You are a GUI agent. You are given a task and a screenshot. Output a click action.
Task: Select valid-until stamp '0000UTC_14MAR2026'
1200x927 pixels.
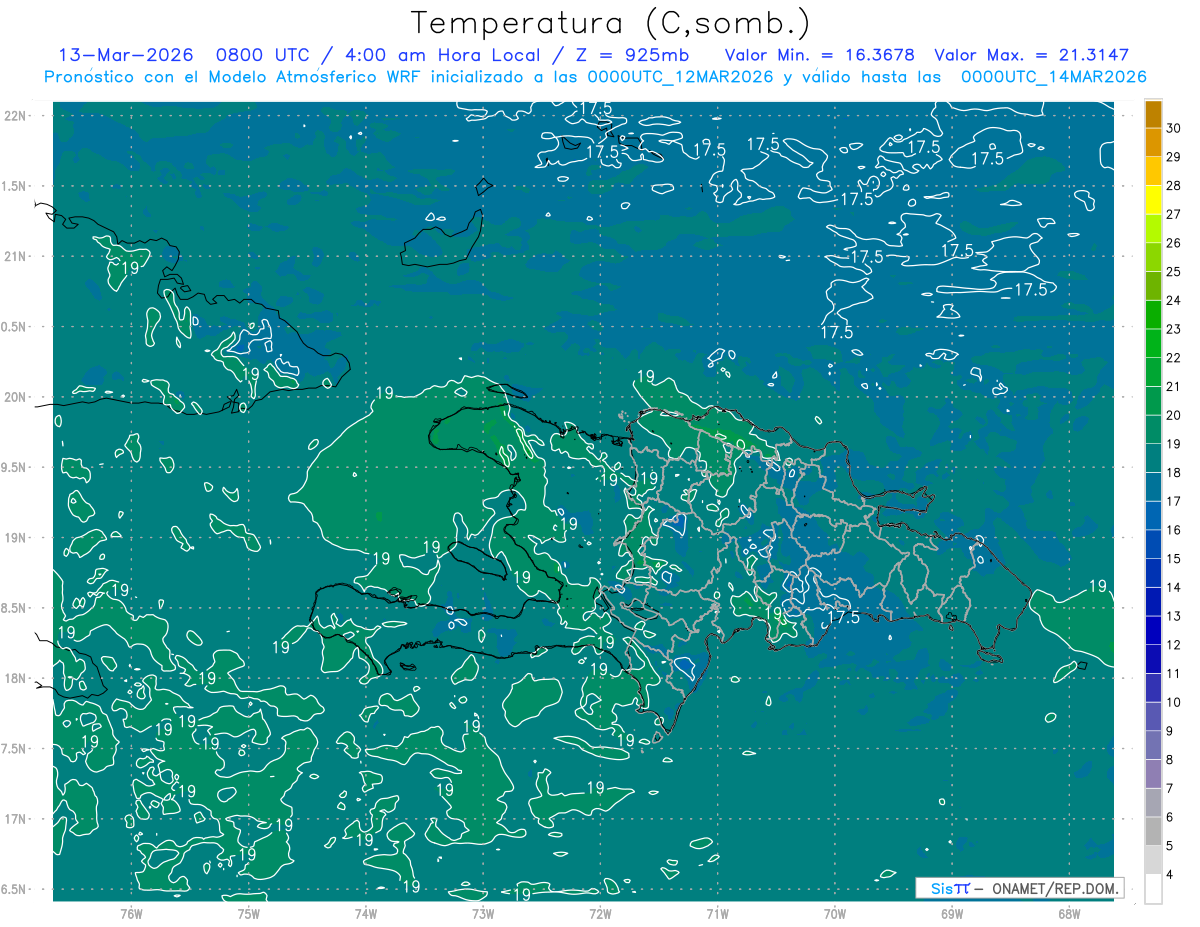point(1053,77)
